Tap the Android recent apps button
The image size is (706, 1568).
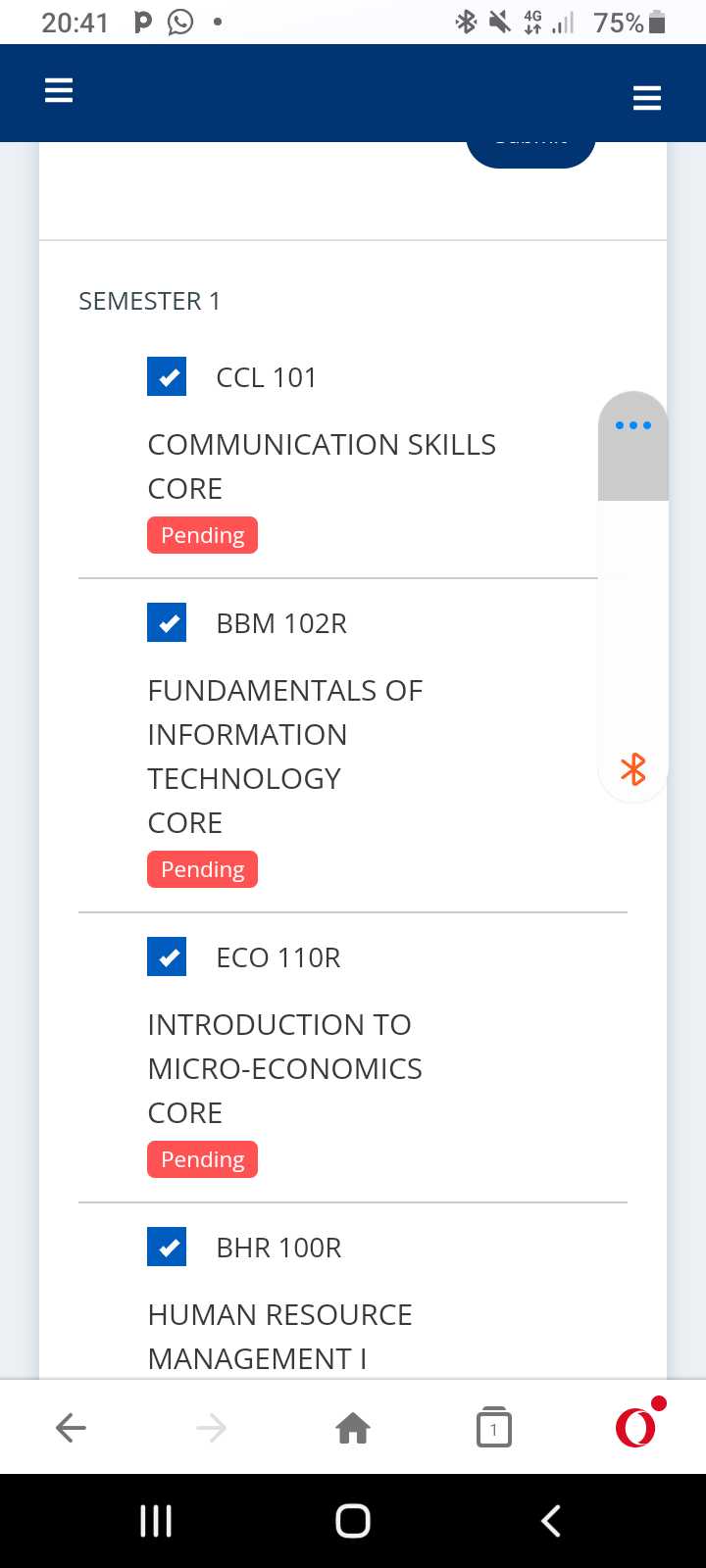click(156, 1521)
